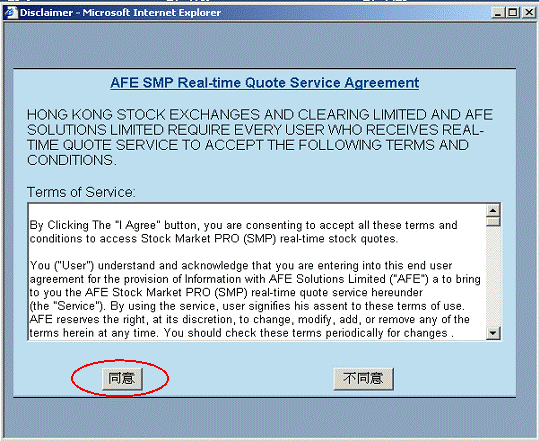Click the 'AFE reserves the right' line

249,319
